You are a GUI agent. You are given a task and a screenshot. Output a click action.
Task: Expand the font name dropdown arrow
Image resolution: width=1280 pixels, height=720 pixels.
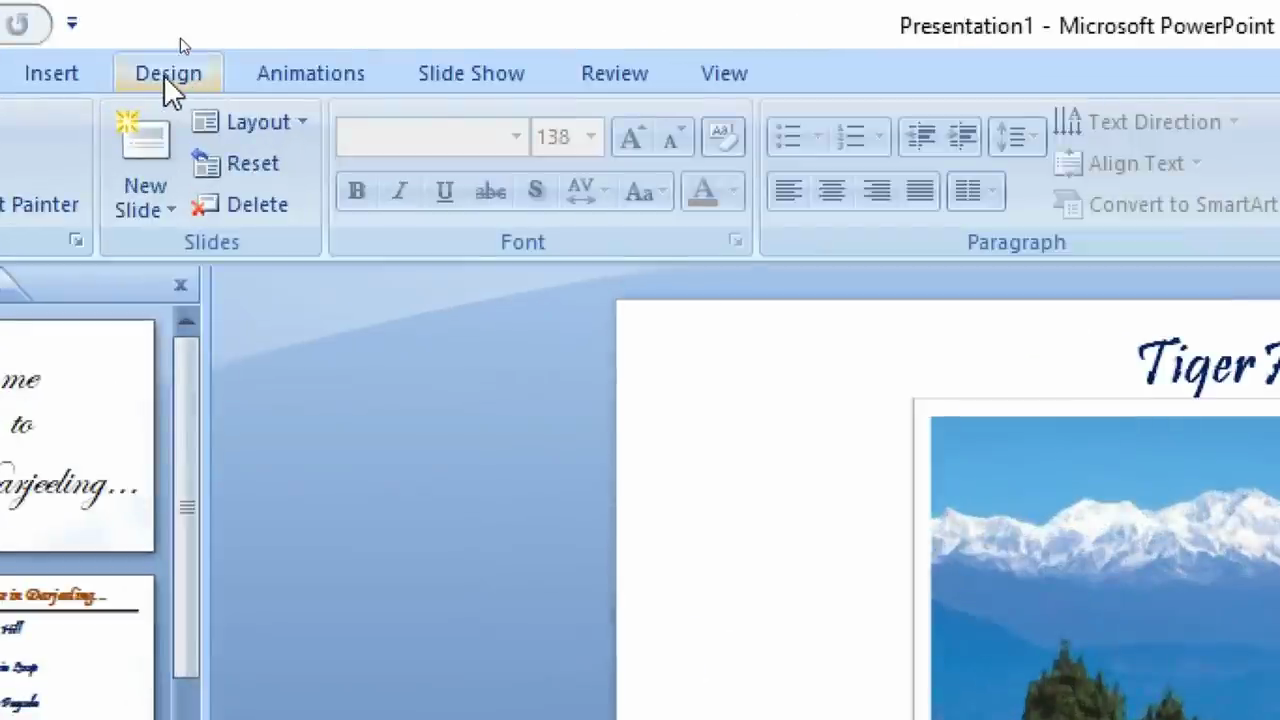click(516, 137)
